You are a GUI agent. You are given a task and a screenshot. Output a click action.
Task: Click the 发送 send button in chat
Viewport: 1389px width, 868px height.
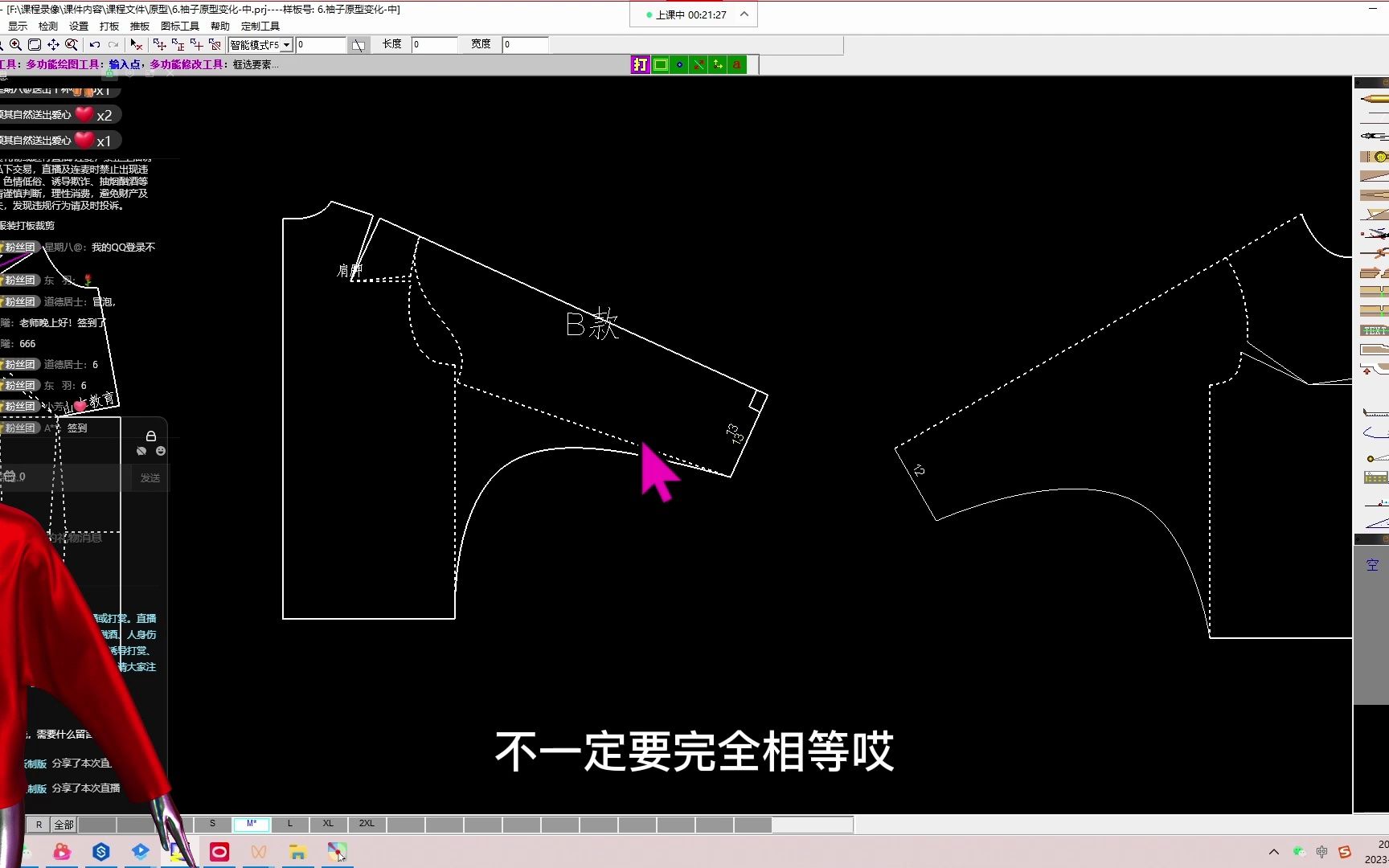coord(150,477)
